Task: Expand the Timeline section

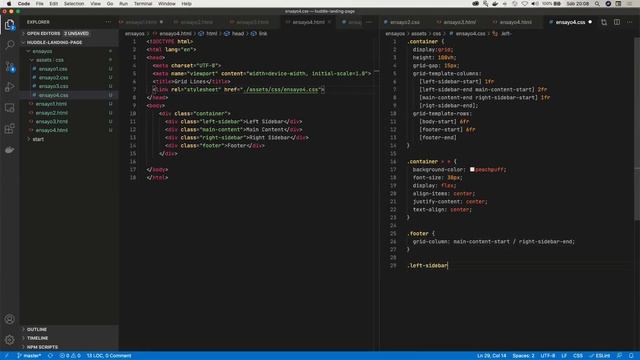Action: [38, 338]
